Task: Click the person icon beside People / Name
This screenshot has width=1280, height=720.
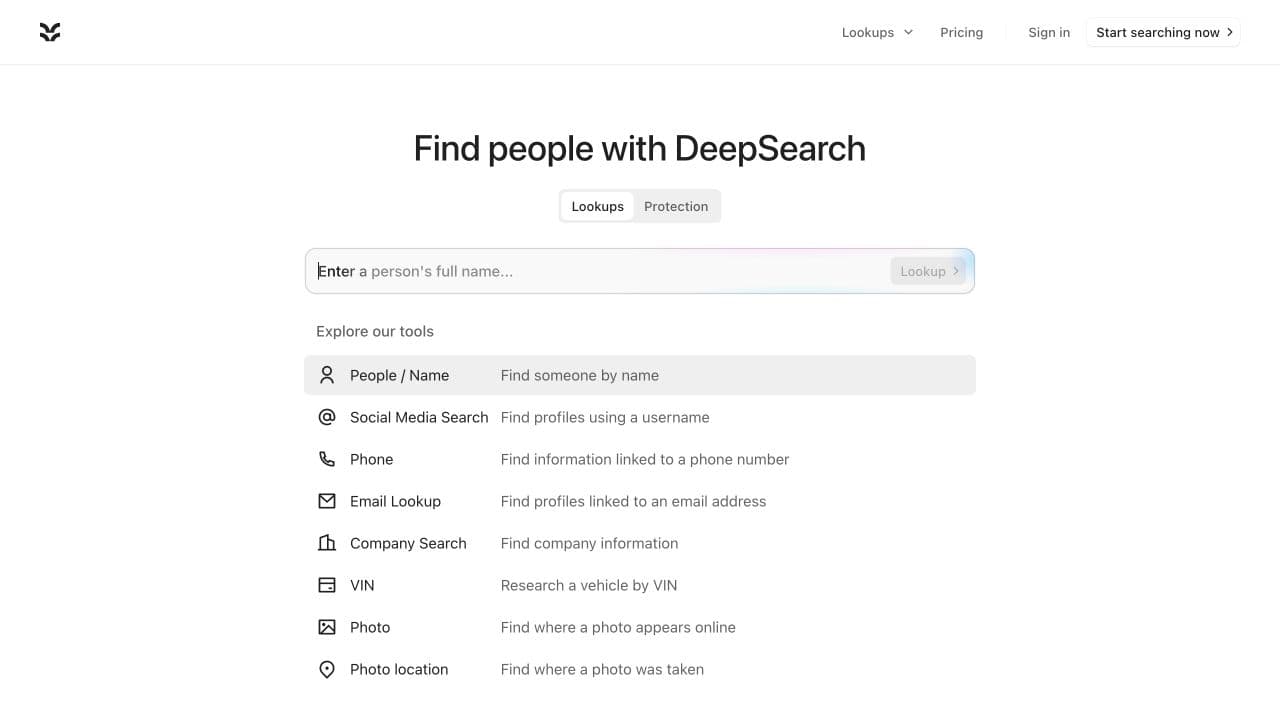Action: click(x=327, y=375)
